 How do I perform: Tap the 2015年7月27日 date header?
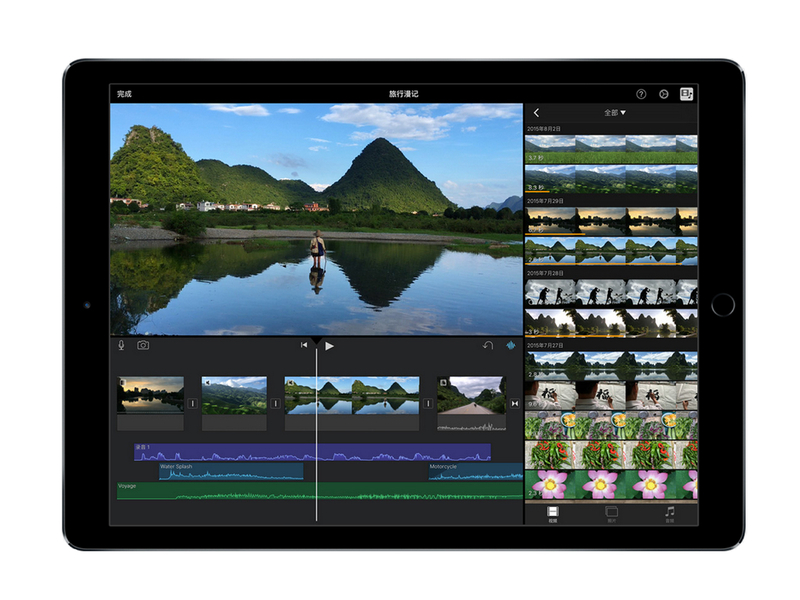(x=545, y=345)
